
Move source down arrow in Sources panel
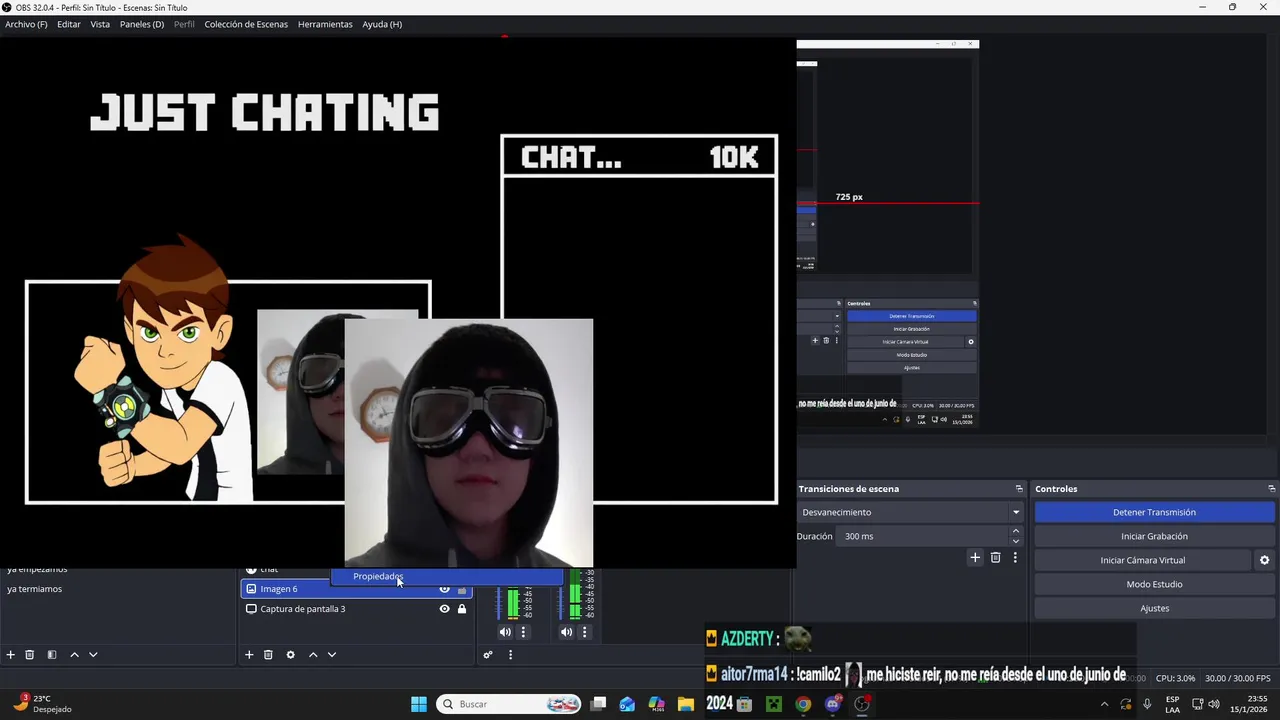point(332,655)
